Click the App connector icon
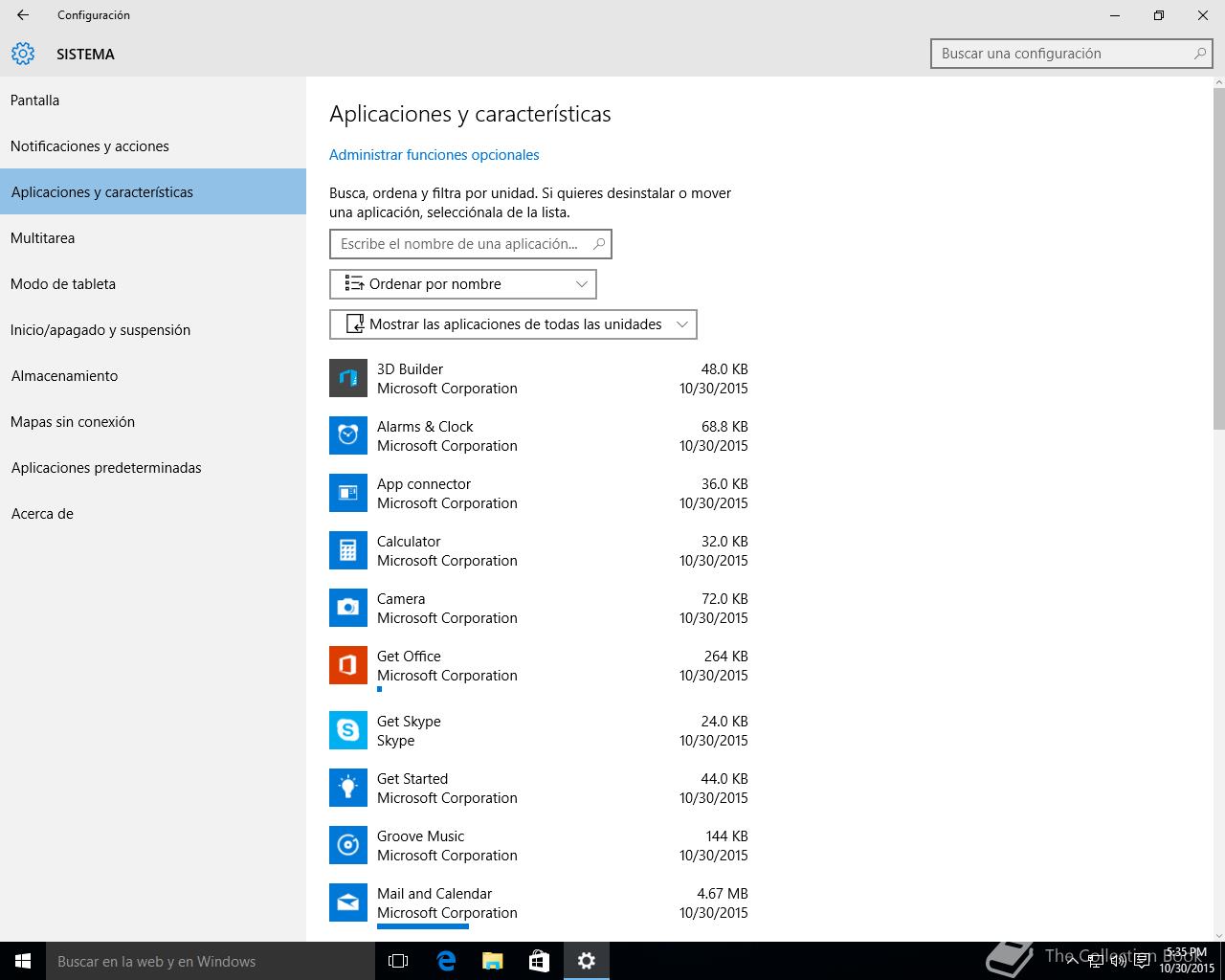Screen dimensions: 1225x980 (x=348, y=493)
